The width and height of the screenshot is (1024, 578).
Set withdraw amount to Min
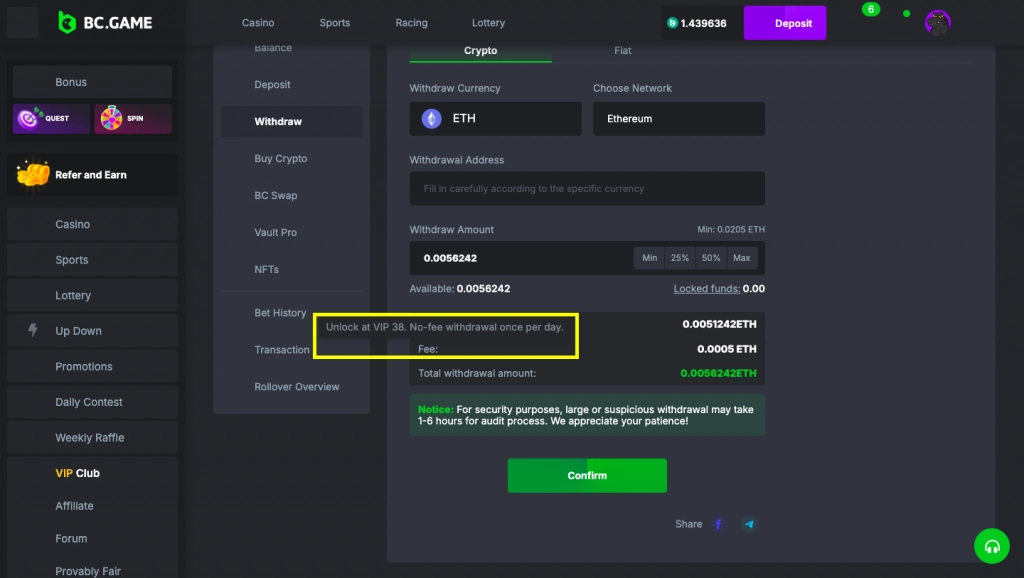(649, 258)
